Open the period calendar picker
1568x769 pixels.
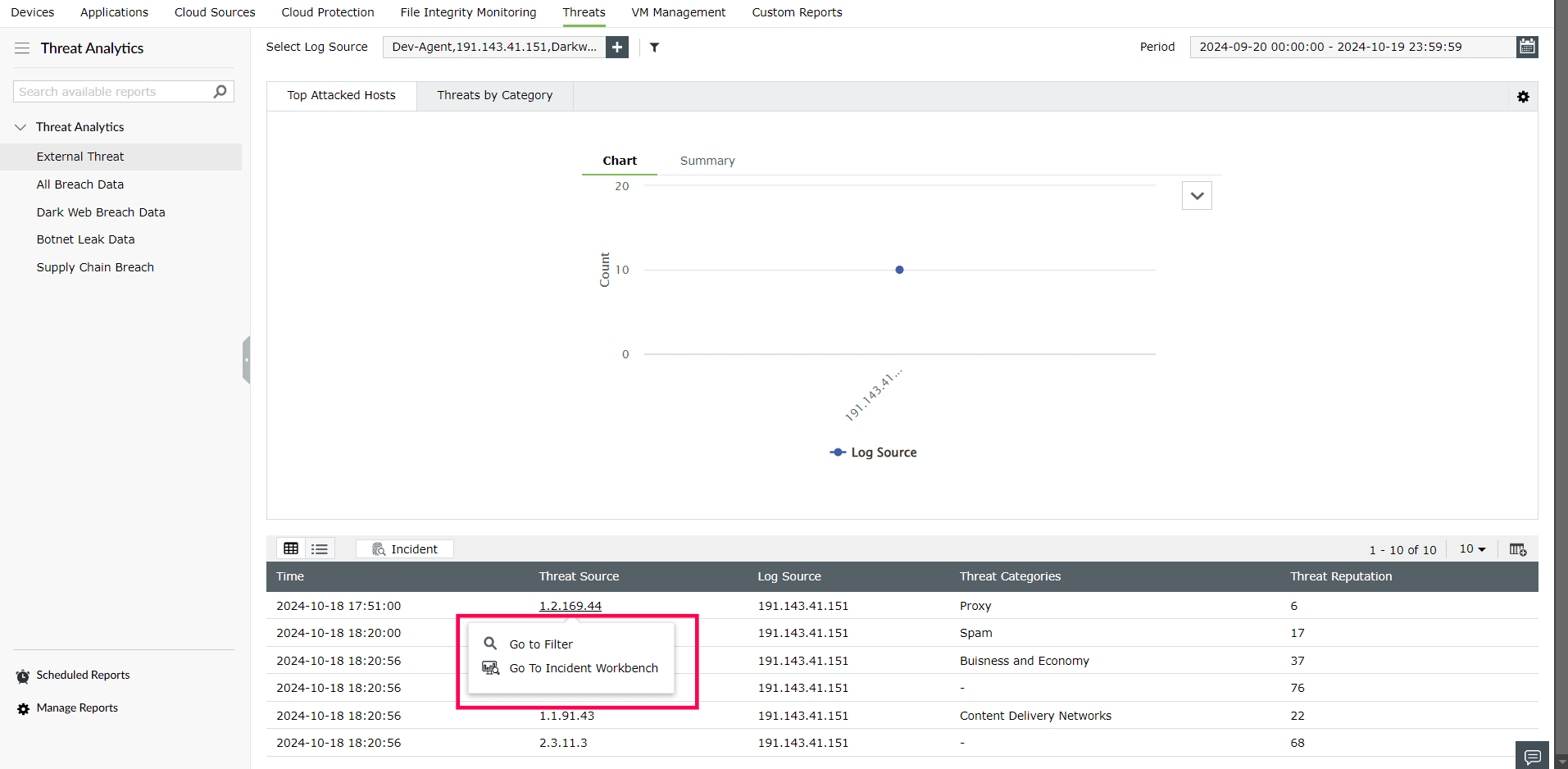[1526, 46]
